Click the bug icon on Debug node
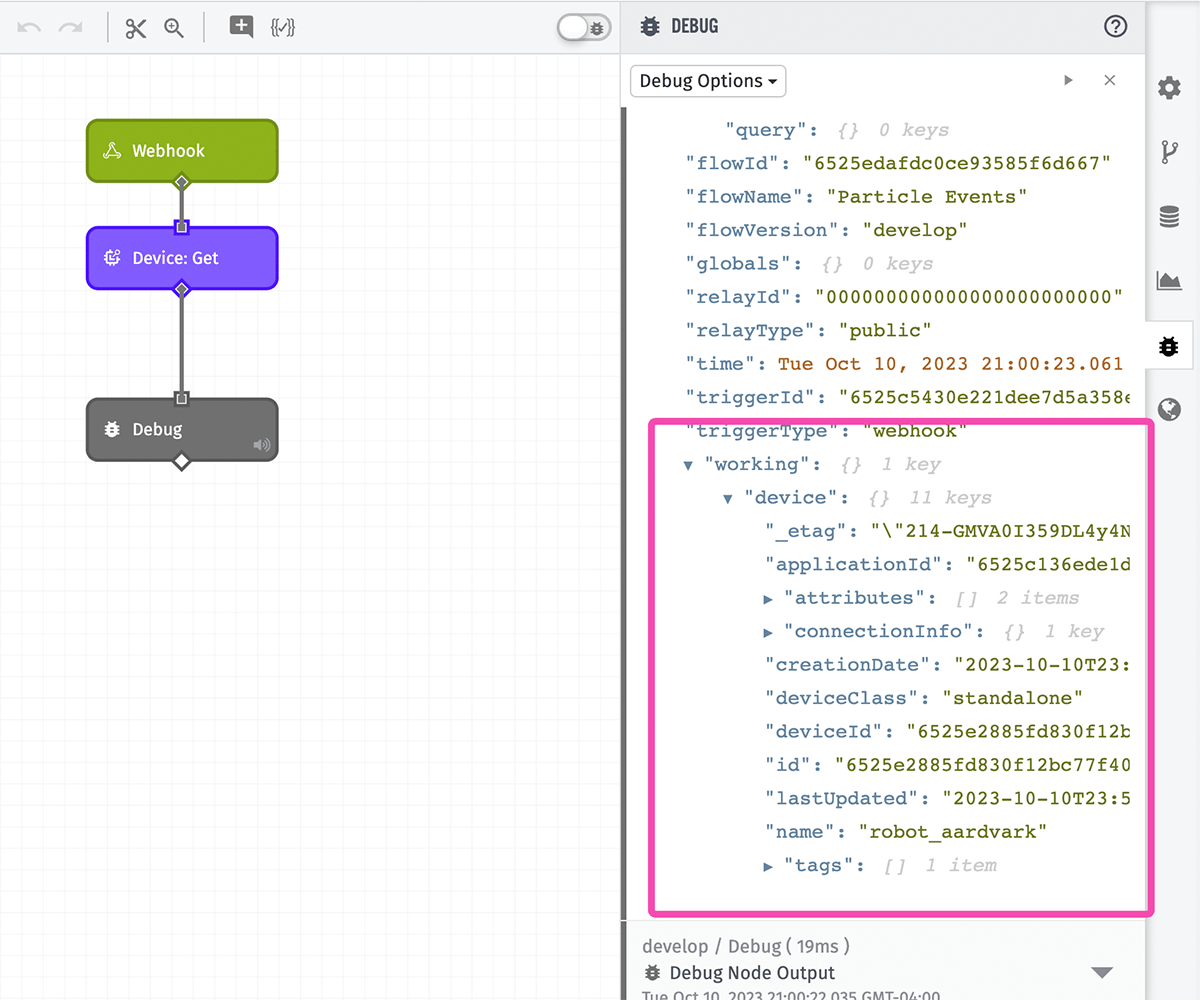 113,430
